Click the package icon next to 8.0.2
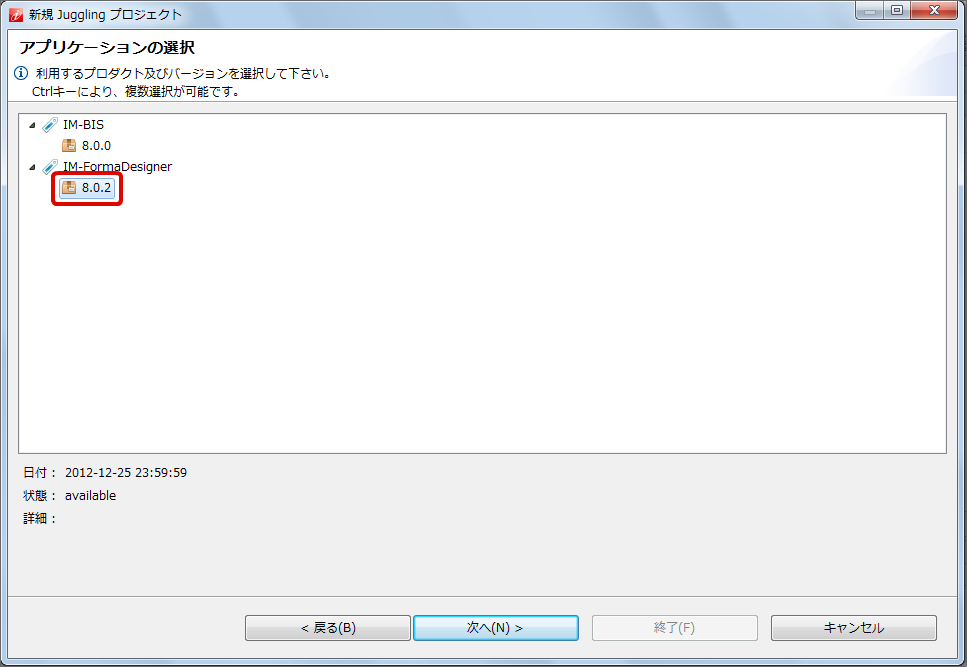 click(69, 187)
